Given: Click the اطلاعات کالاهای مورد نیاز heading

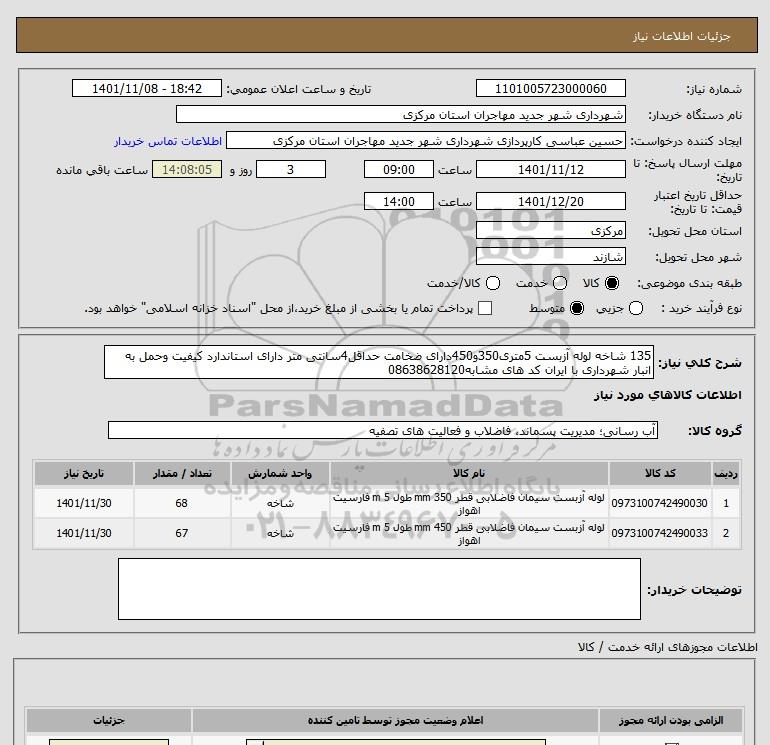Looking at the screenshot, I should pos(667,395).
